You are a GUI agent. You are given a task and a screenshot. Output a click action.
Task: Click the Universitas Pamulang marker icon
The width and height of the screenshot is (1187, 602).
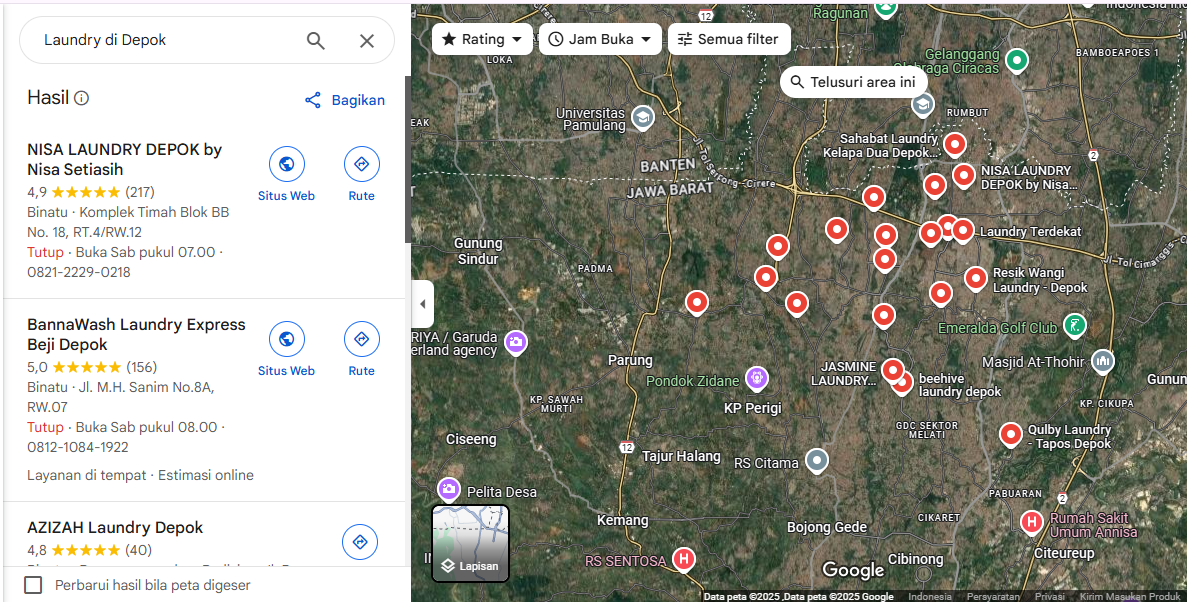643,117
